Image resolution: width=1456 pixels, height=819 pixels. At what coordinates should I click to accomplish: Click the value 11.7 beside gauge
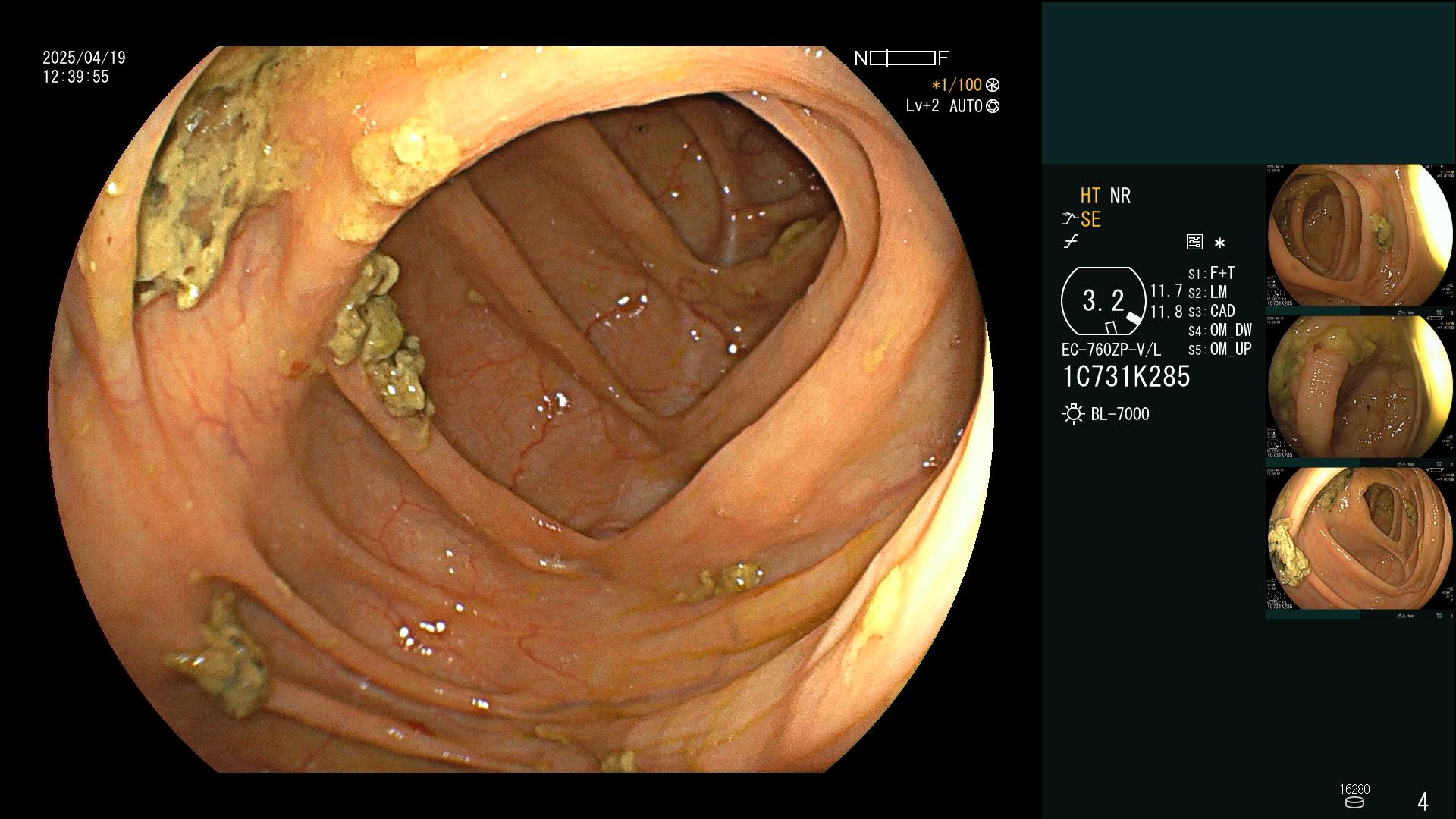tap(1166, 291)
